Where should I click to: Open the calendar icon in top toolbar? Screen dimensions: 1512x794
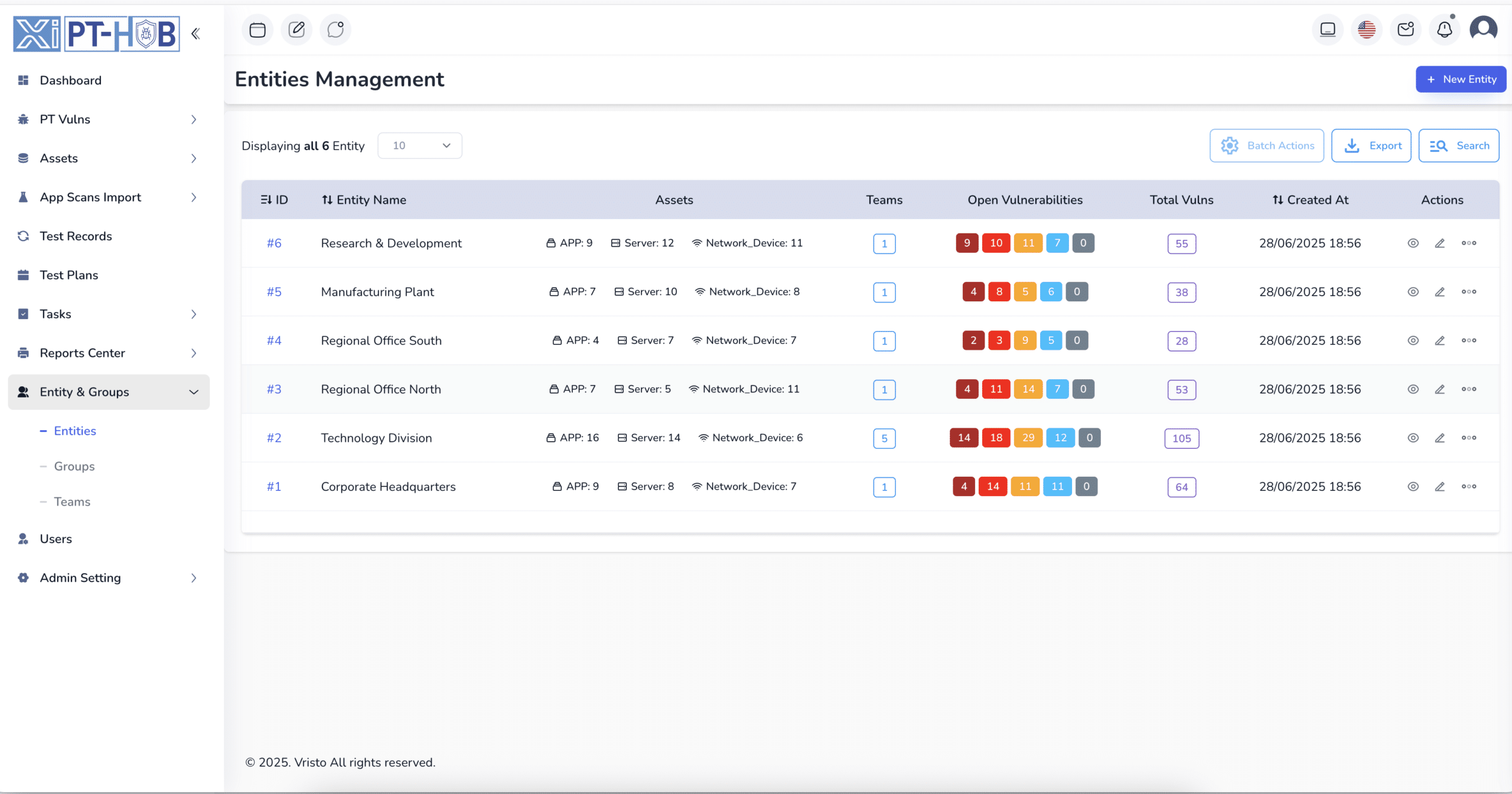click(258, 30)
